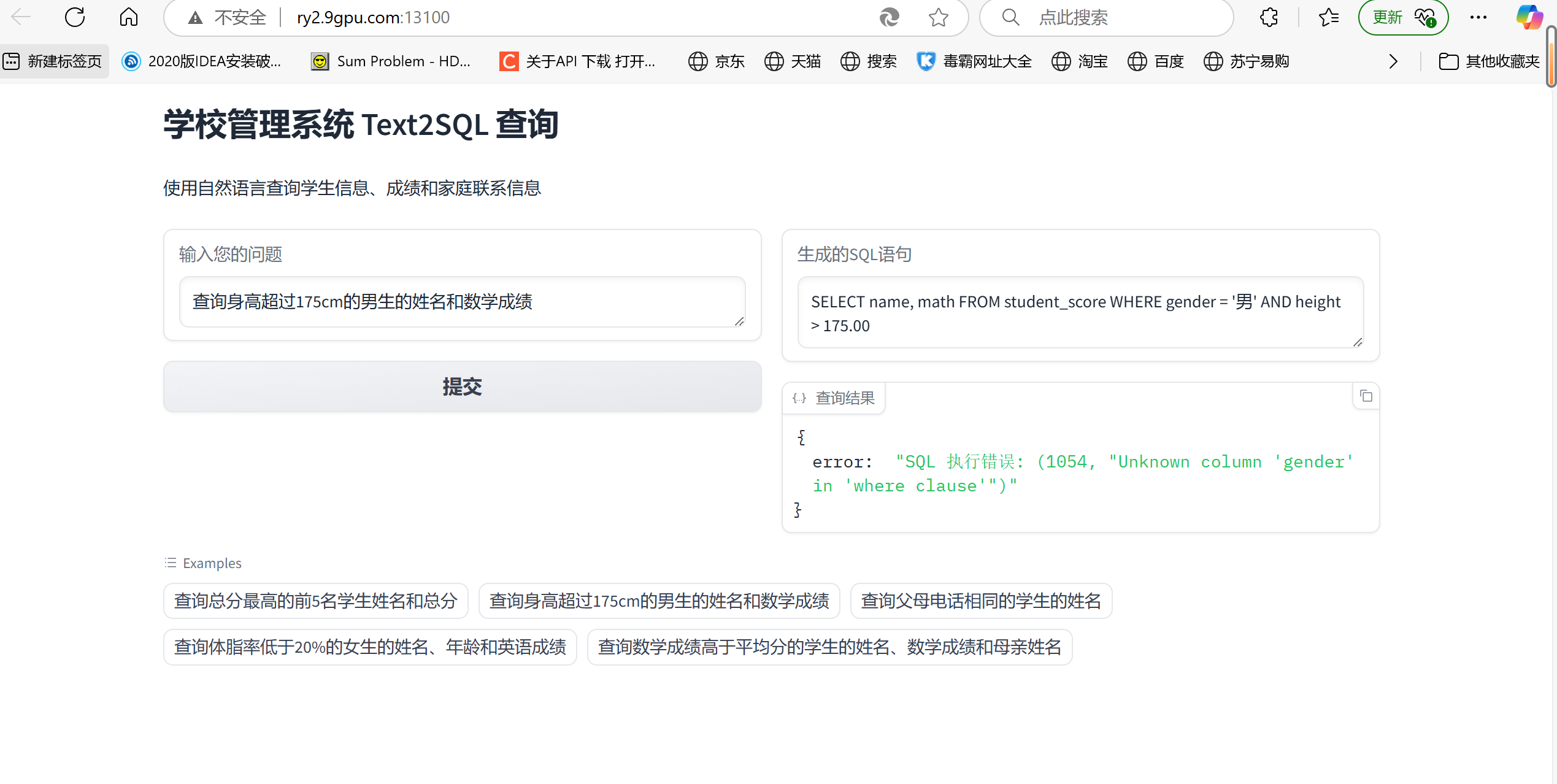This screenshot has width=1557, height=784.
Task: Click into the 输入您的问题 text box
Action: click(x=461, y=301)
